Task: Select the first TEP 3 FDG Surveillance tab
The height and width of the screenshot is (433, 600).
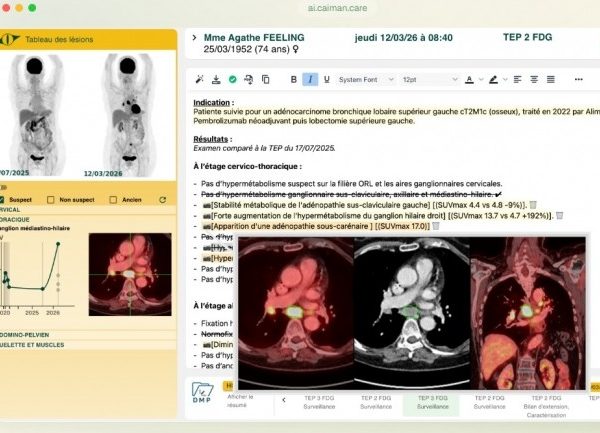Action: click(x=319, y=402)
